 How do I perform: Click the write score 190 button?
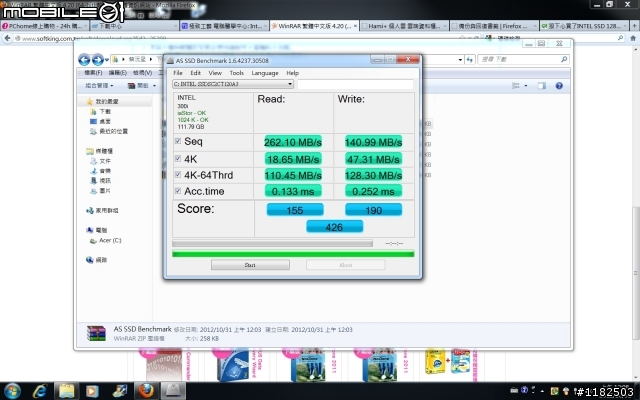click(x=373, y=210)
